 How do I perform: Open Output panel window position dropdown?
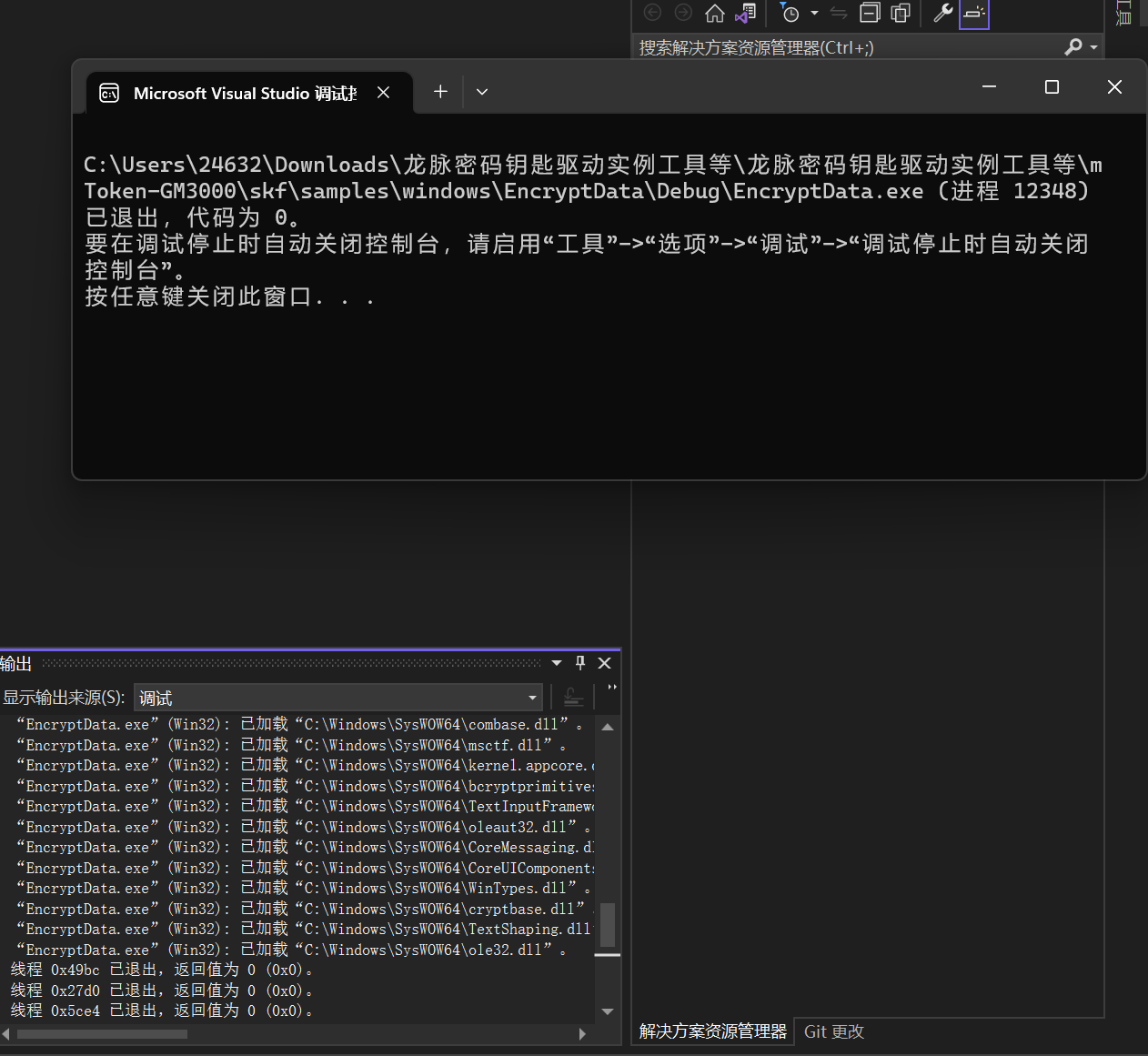[x=557, y=663]
